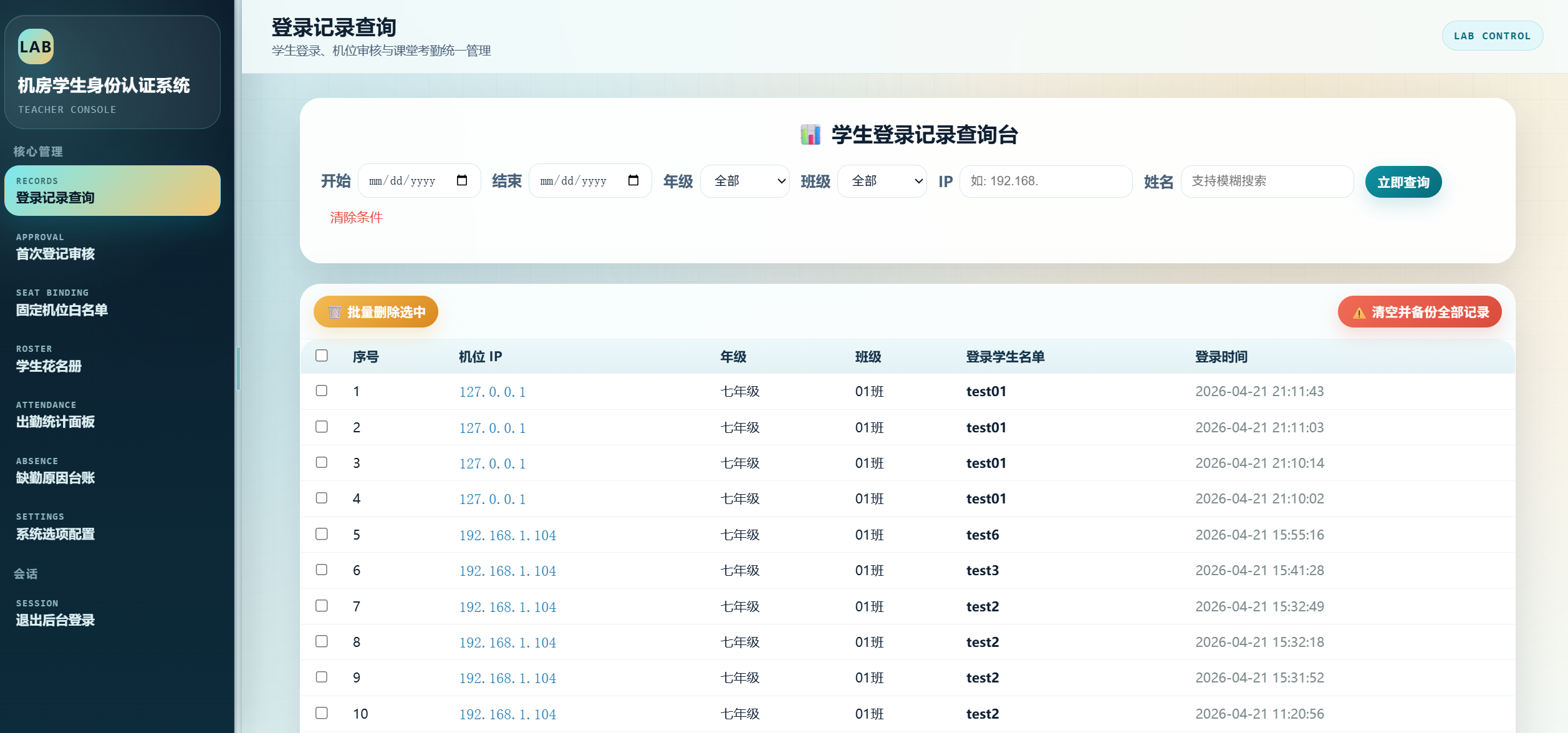1568x733 pixels.
Task: Select checkbox for row 5 test6
Action: pyautogui.click(x=322, y=534)
